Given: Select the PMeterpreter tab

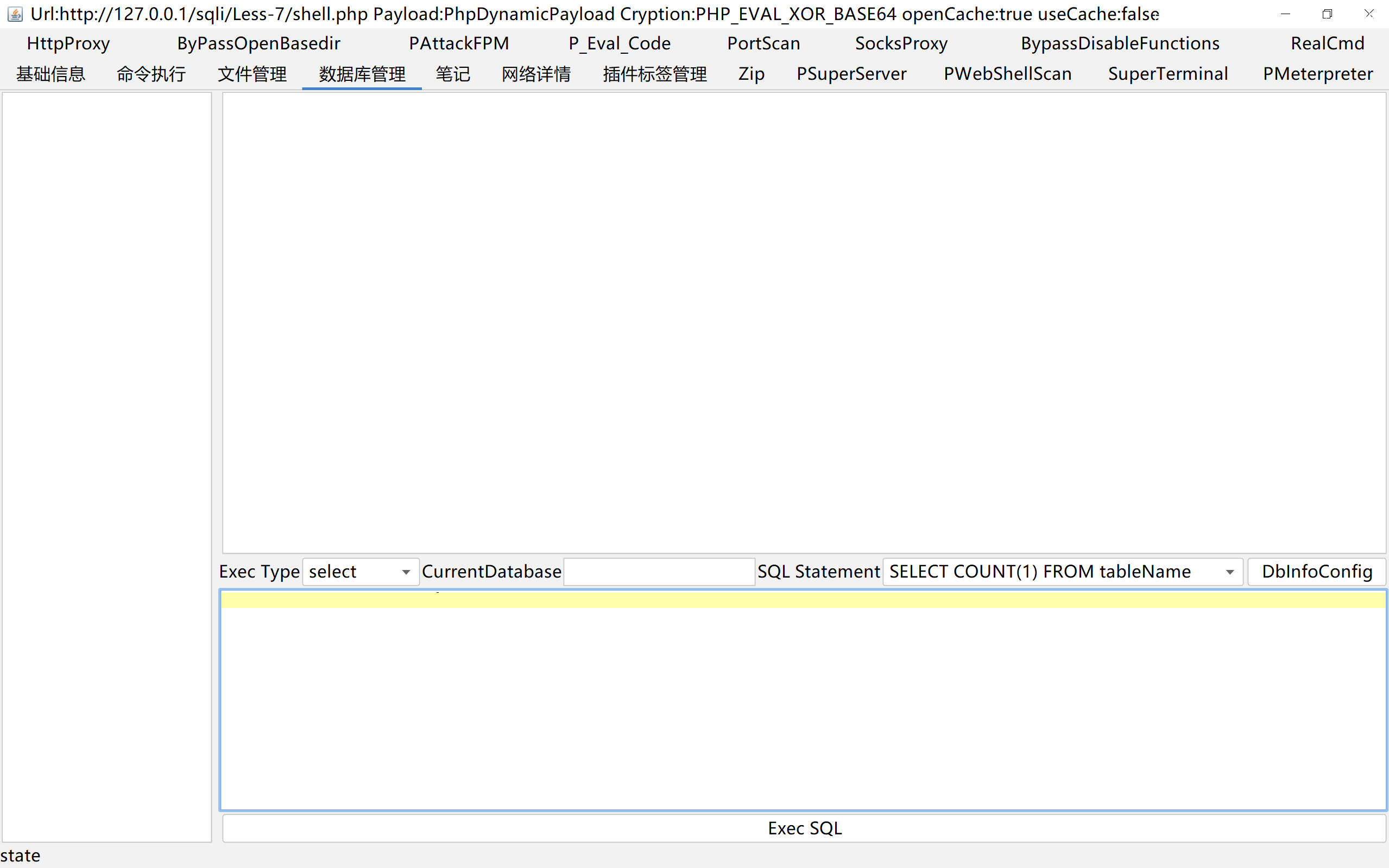Looking at the screenshot, I should point(1318,73).
